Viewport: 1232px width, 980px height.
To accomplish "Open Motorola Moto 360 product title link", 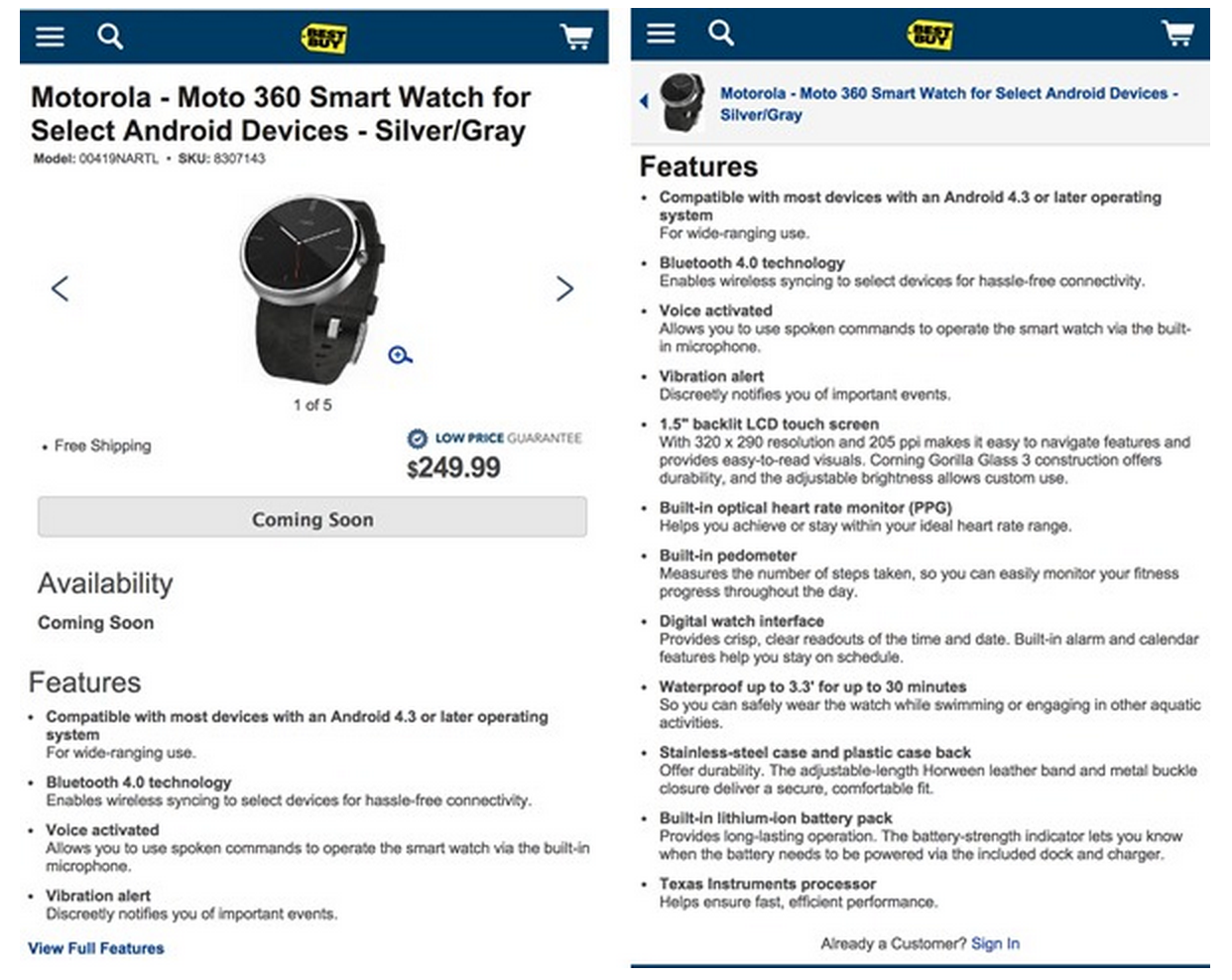I will [x=948, y=103].
